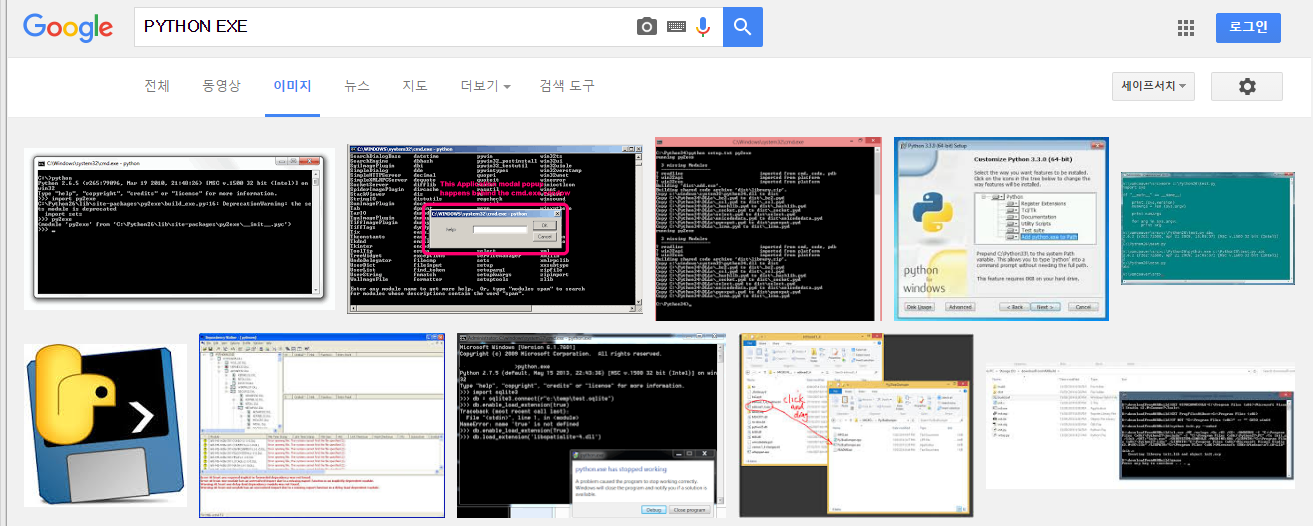Go to the 지도 tab
1313x526 pixels.
[x=415, y=86]
